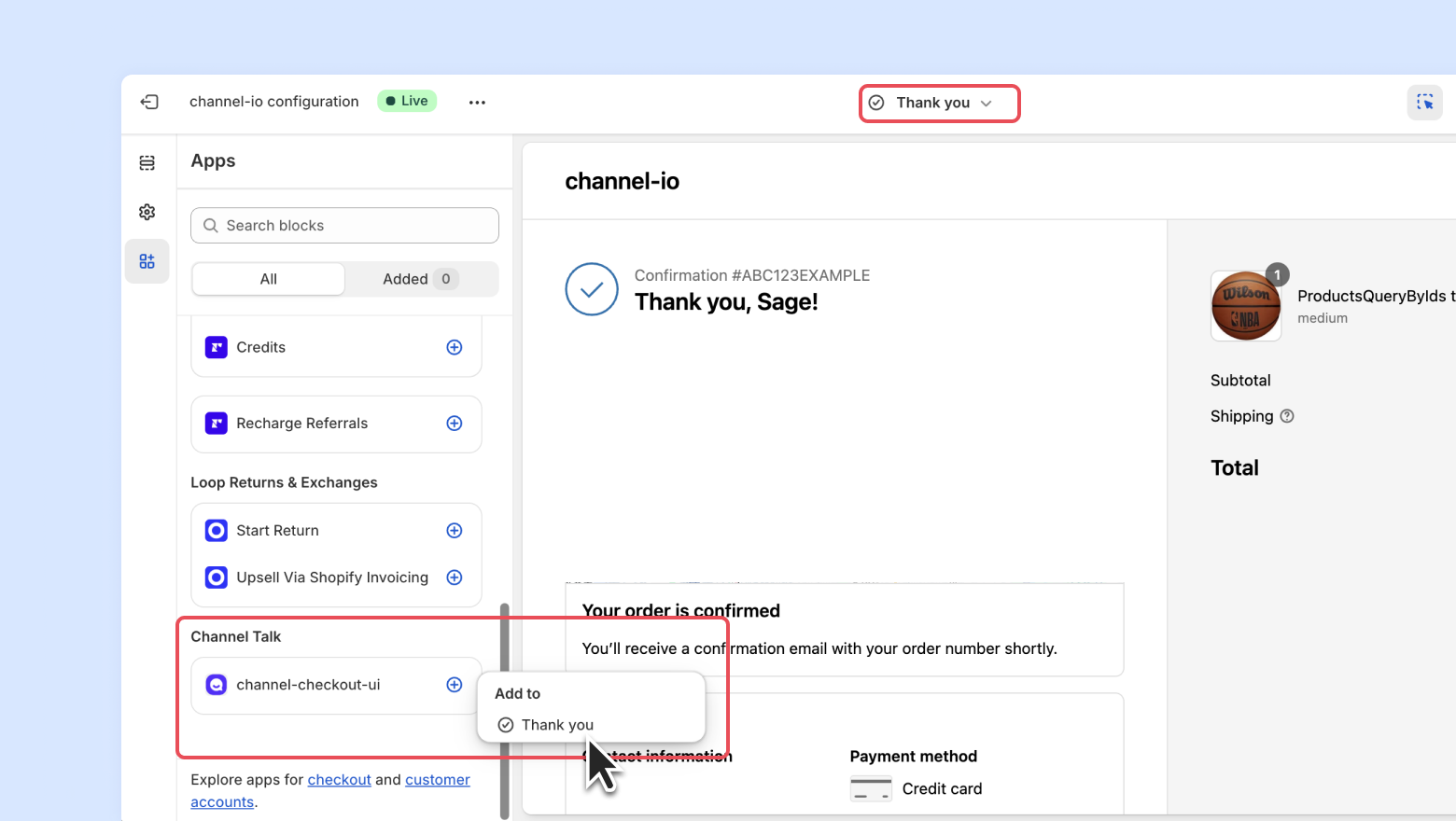Open the customer accounts link
Screen dimensions: 1456x821
pos(437,780)
